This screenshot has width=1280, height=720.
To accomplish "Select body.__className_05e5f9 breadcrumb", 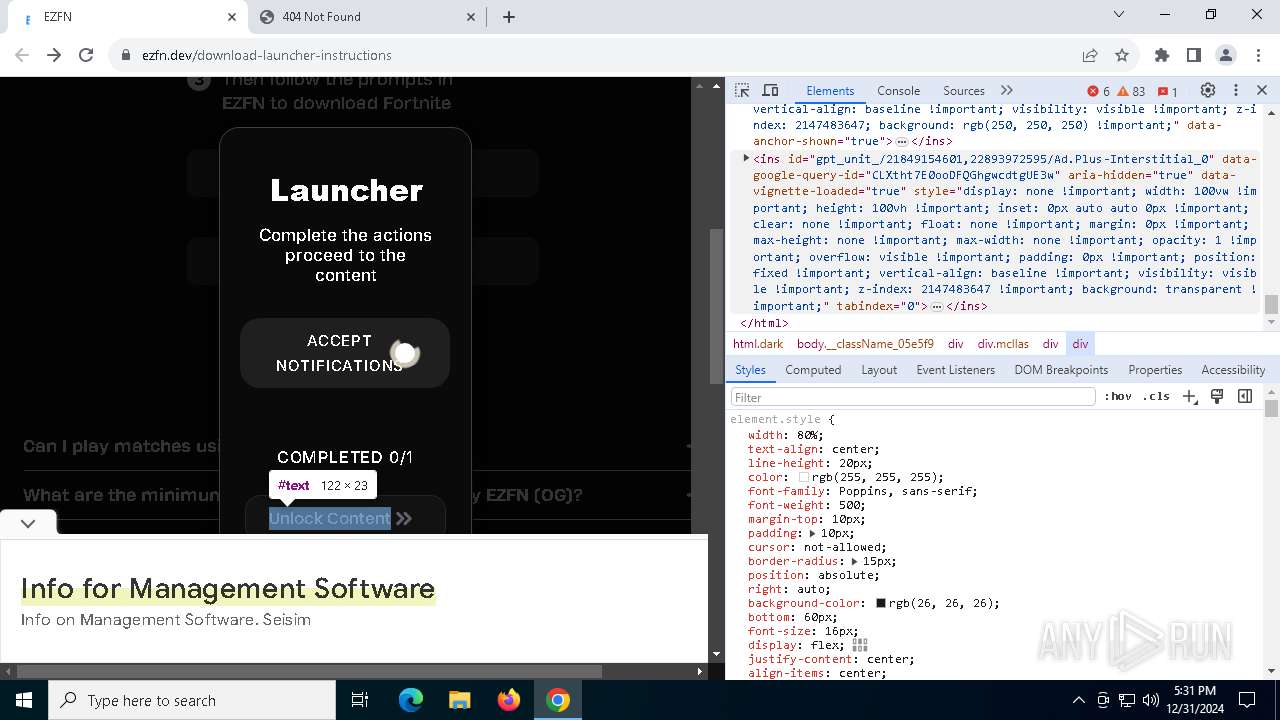I will [865, 344].
